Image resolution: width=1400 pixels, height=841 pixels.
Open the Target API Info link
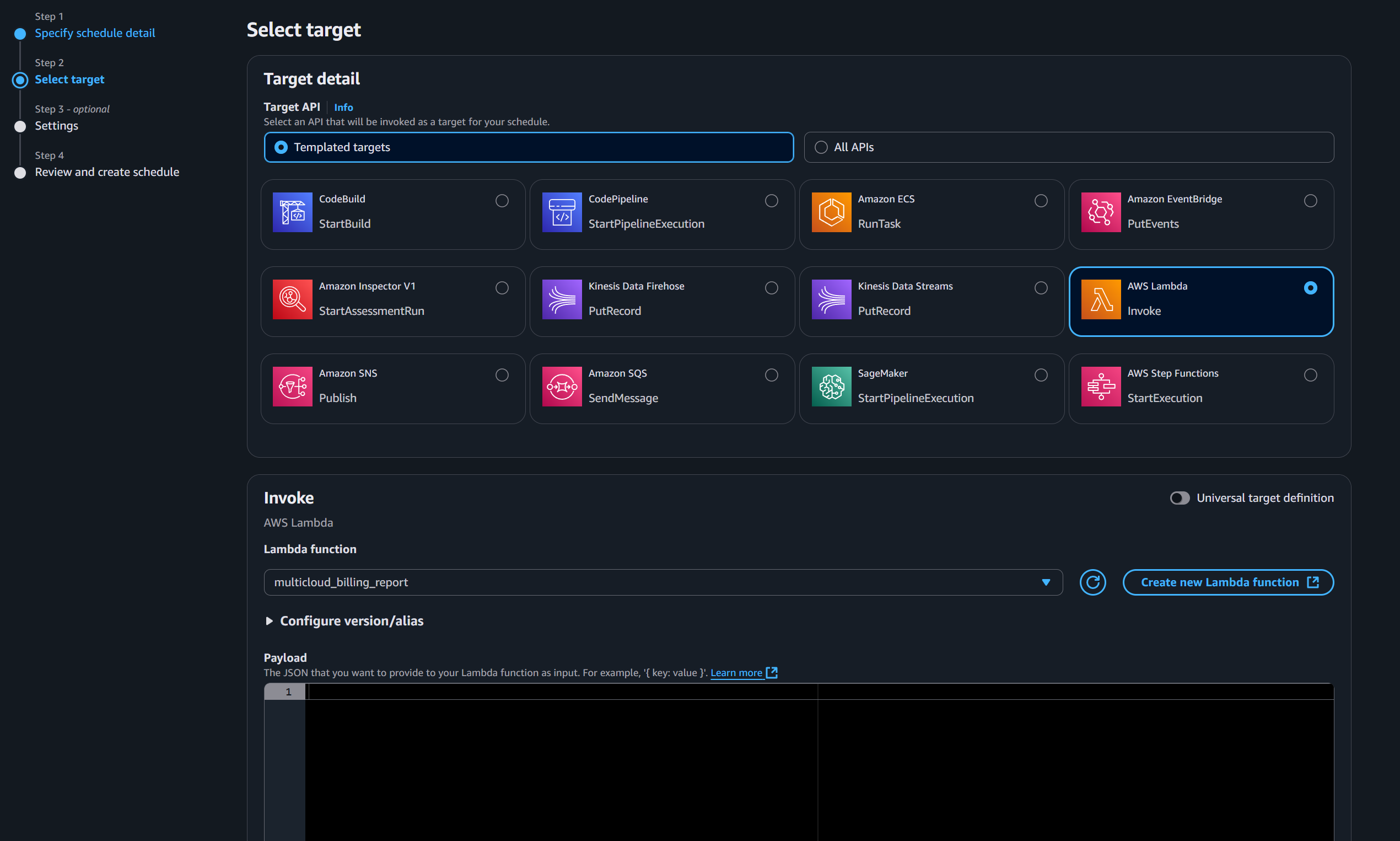[x=343, y=107]
